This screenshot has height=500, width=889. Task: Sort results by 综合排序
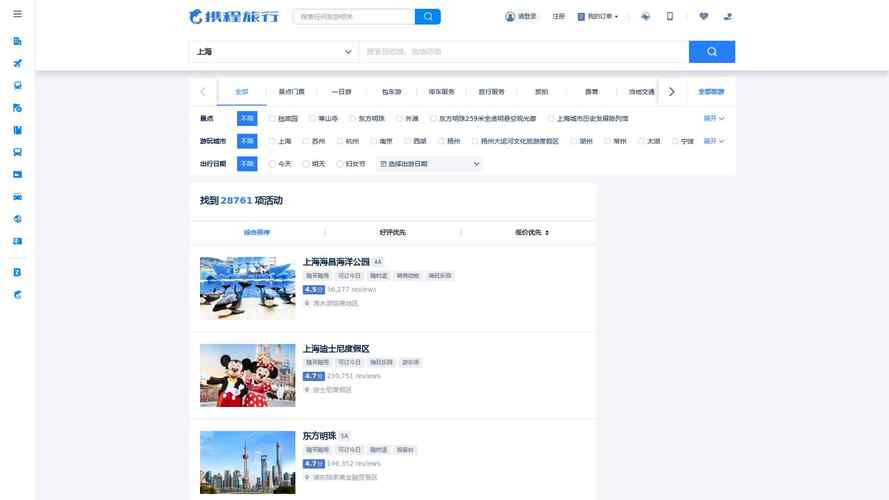click(x=257, y=232)
